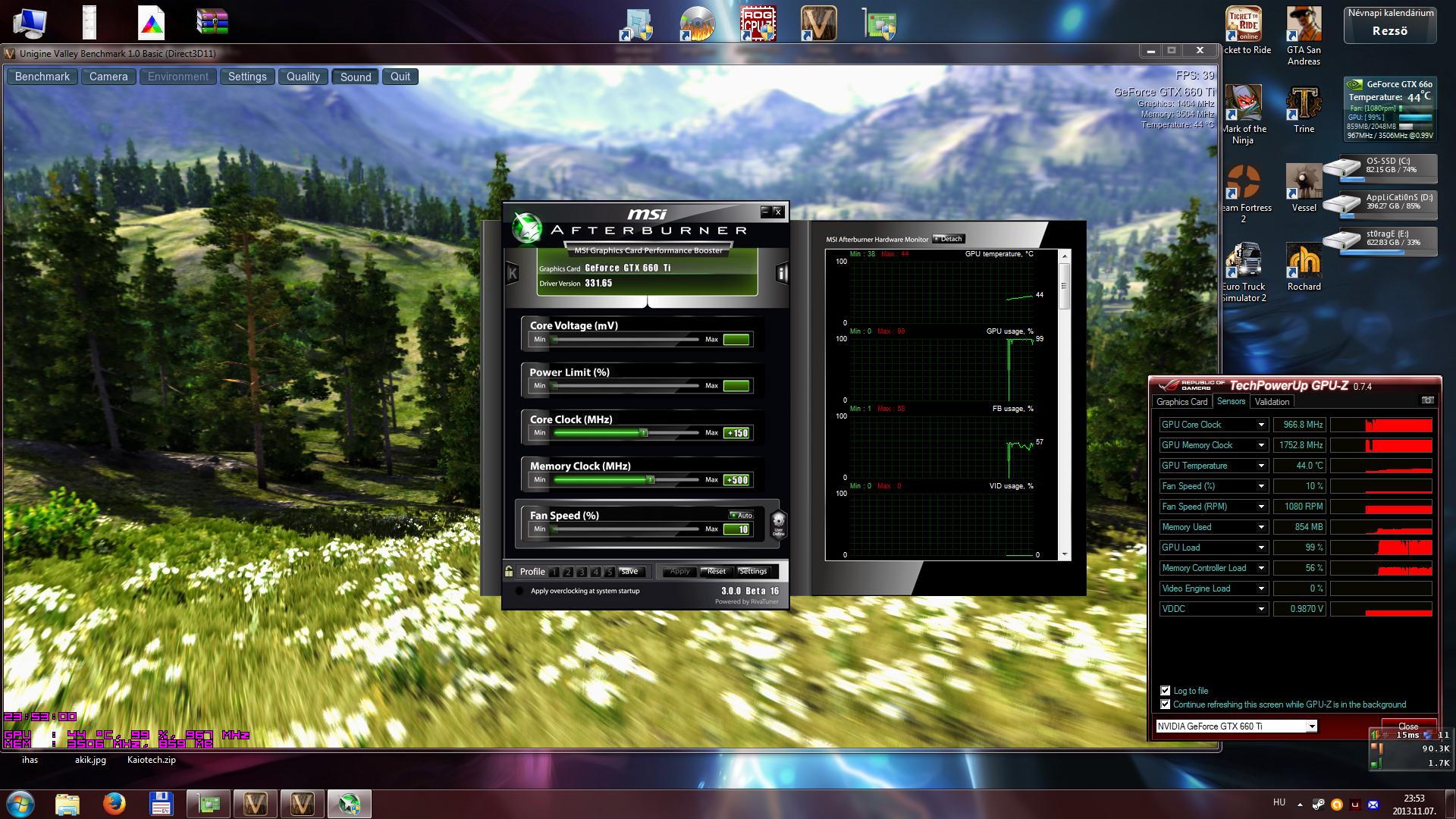Switch to GPU-Z Graphics Card tab
This screenshot has height=819, width=1456.
point(1181,402)
